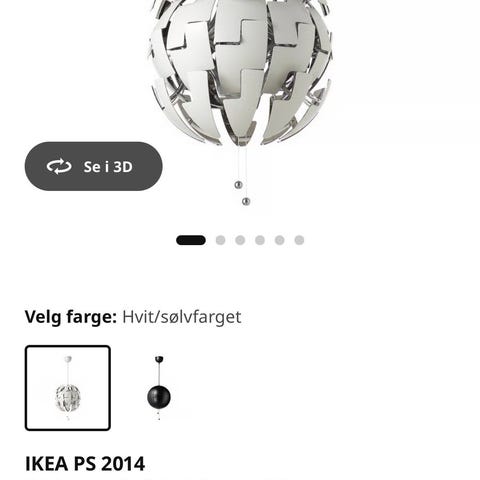Select the active first image pill indicator
This screenshot has height=480, width=480.
[191, 240]
